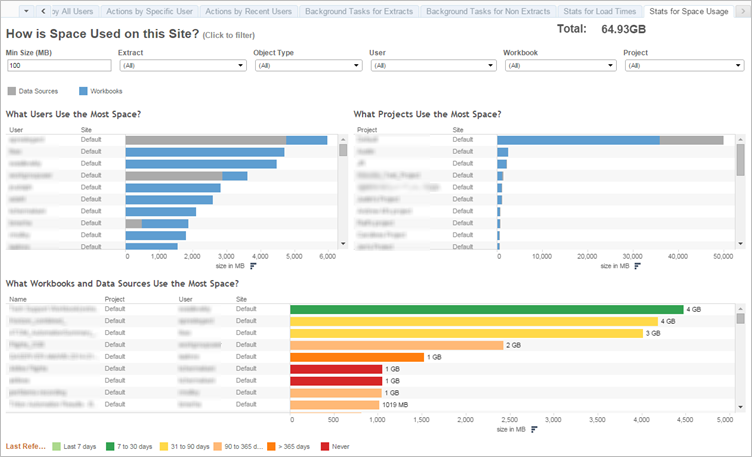This screenshot has height=457, width=752.
Task: Switch to Stats for Load Times tab
Action: [x=599, y=11]
